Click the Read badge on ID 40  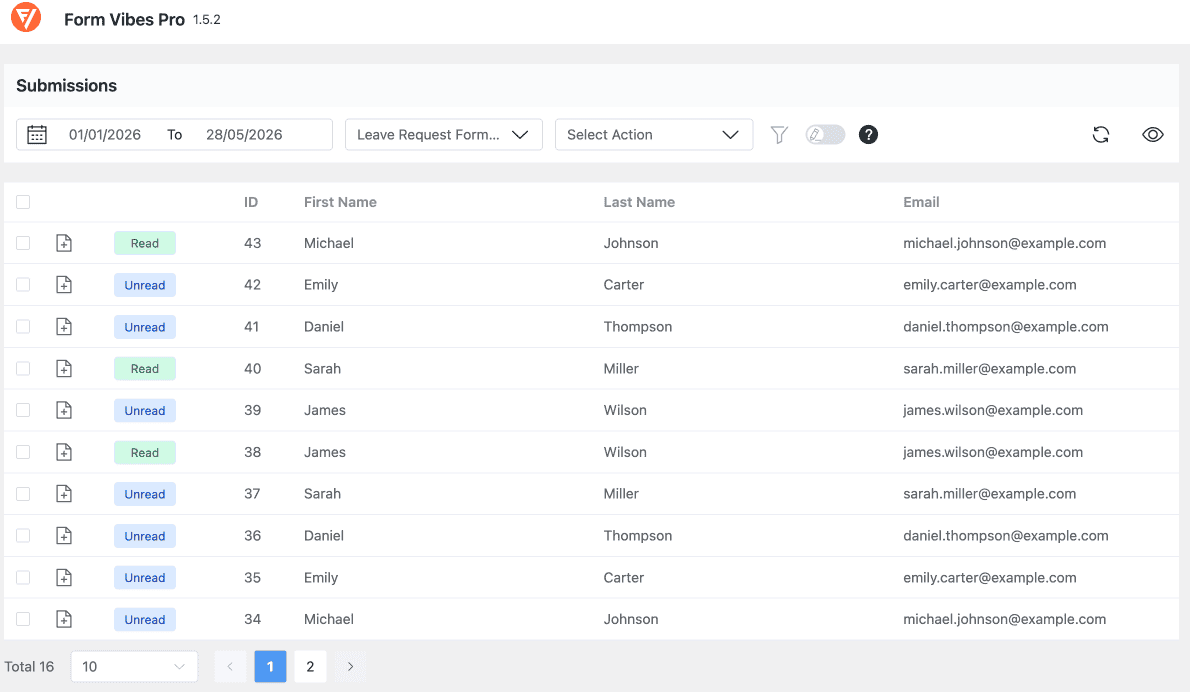[x=145, y=369]
